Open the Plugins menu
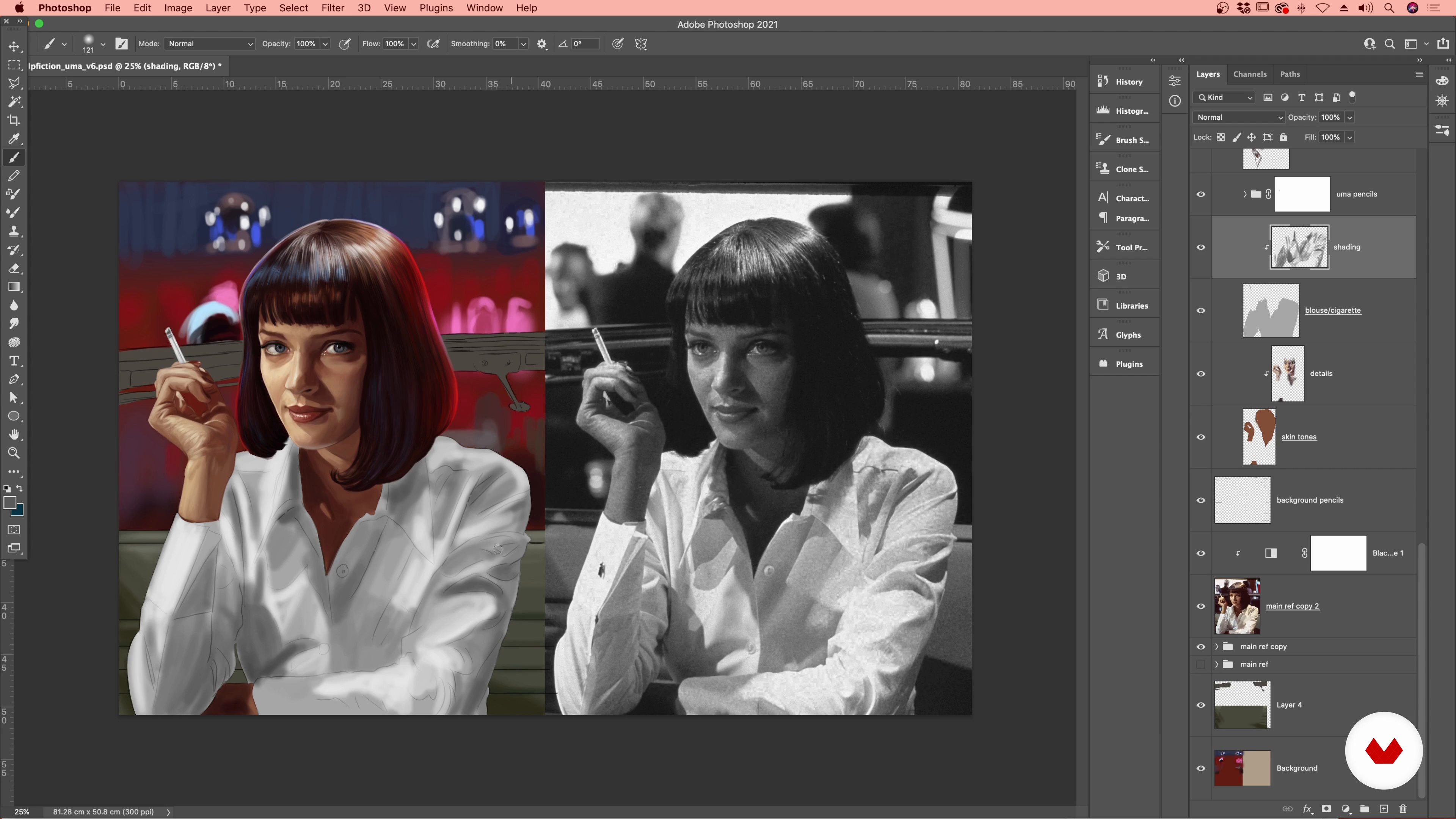Viewport: 1456px width, 819px height. coord(436,8)
